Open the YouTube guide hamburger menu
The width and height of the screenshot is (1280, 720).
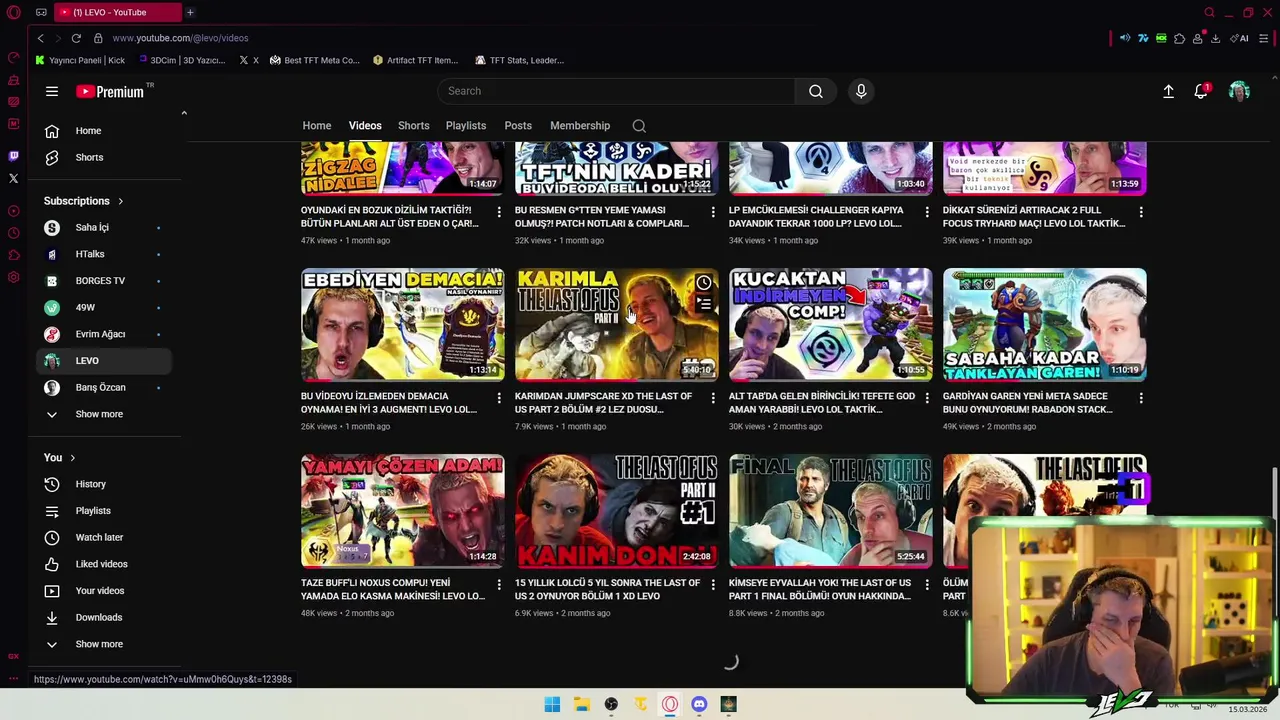(x=52, y=91)
